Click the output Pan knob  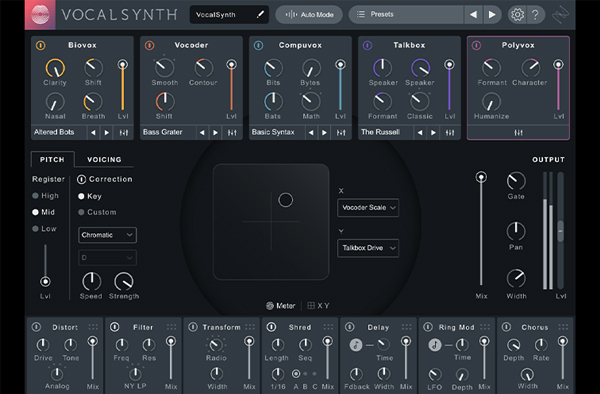[516, 231]
